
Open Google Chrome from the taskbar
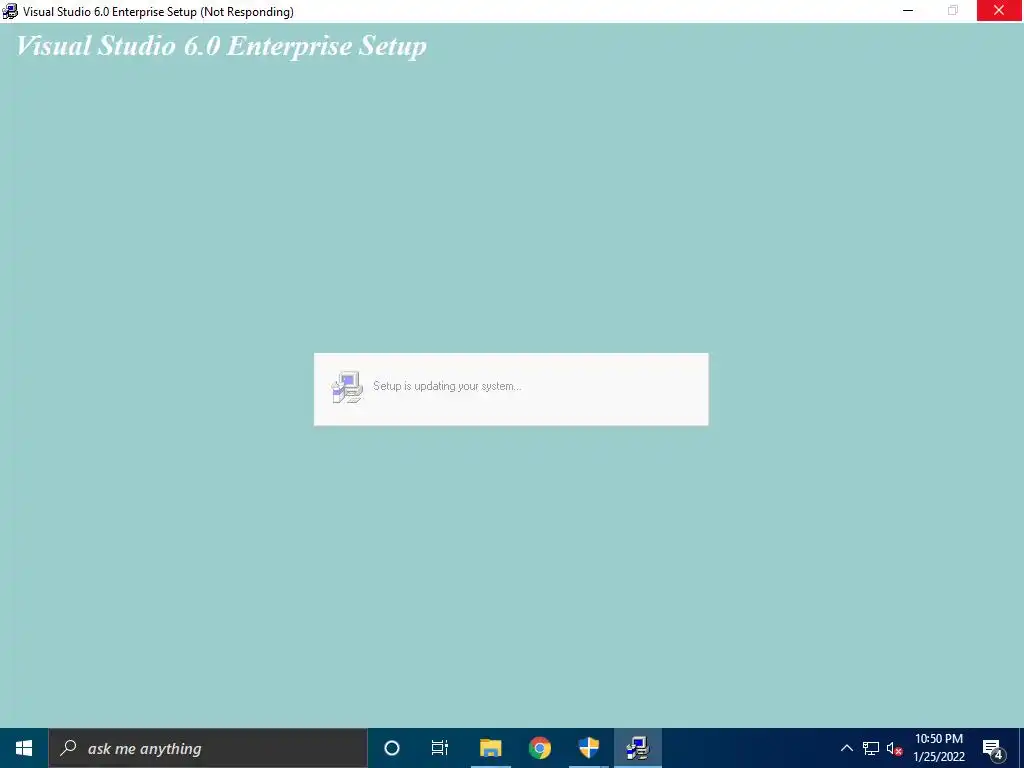tap(539, 748)
